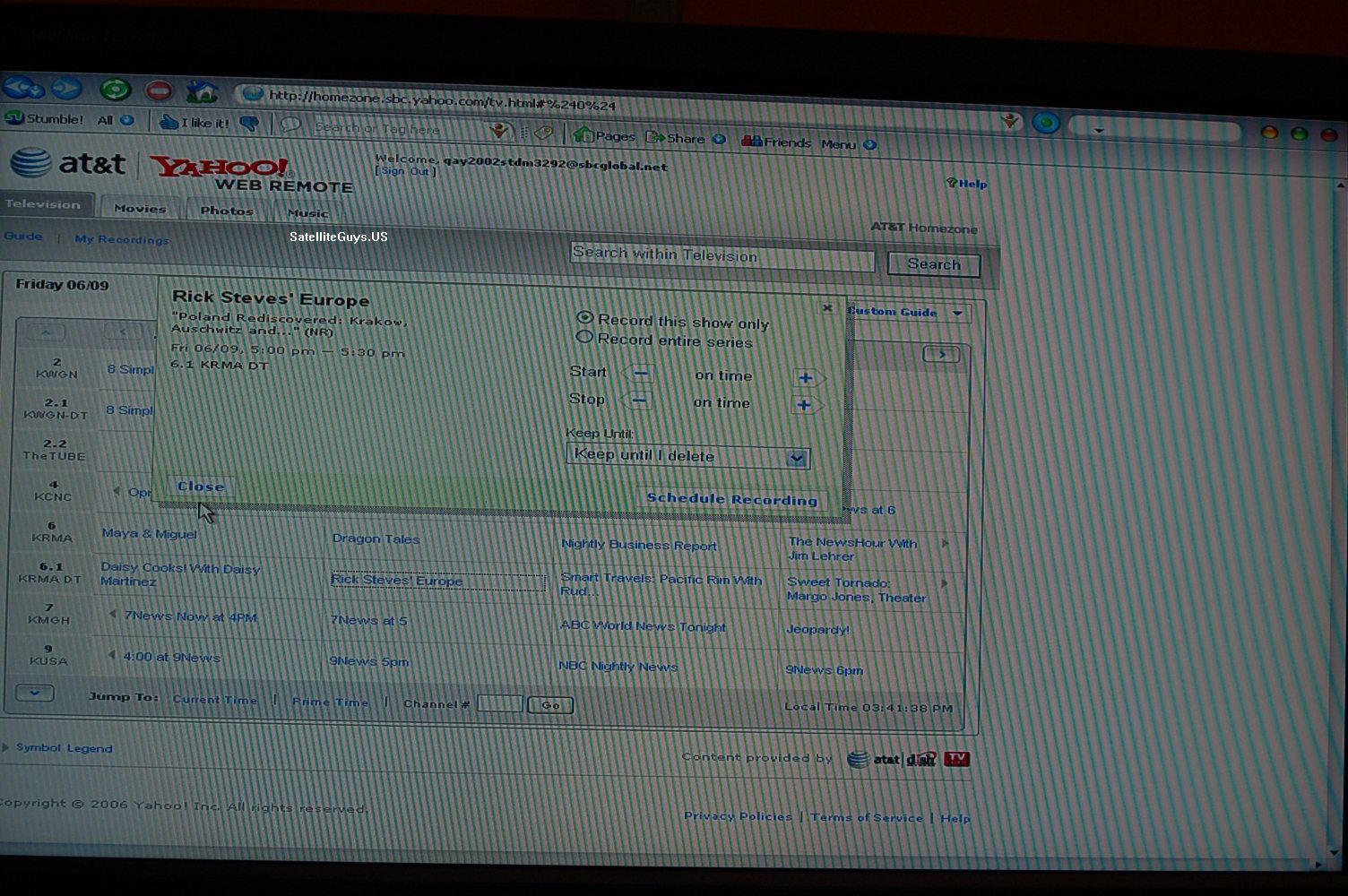Open the Guide sub-tab
Image resolution: width=1348 pixels, height=896 pixels.
23,237
